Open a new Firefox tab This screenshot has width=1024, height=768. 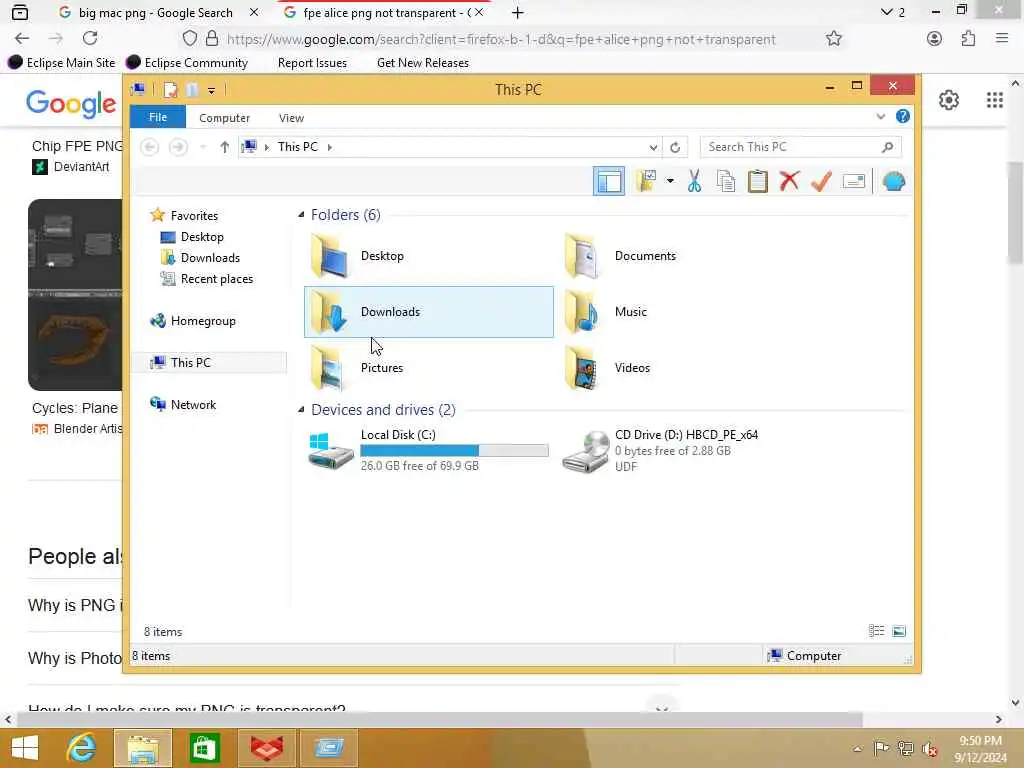(x=518, y=13)
